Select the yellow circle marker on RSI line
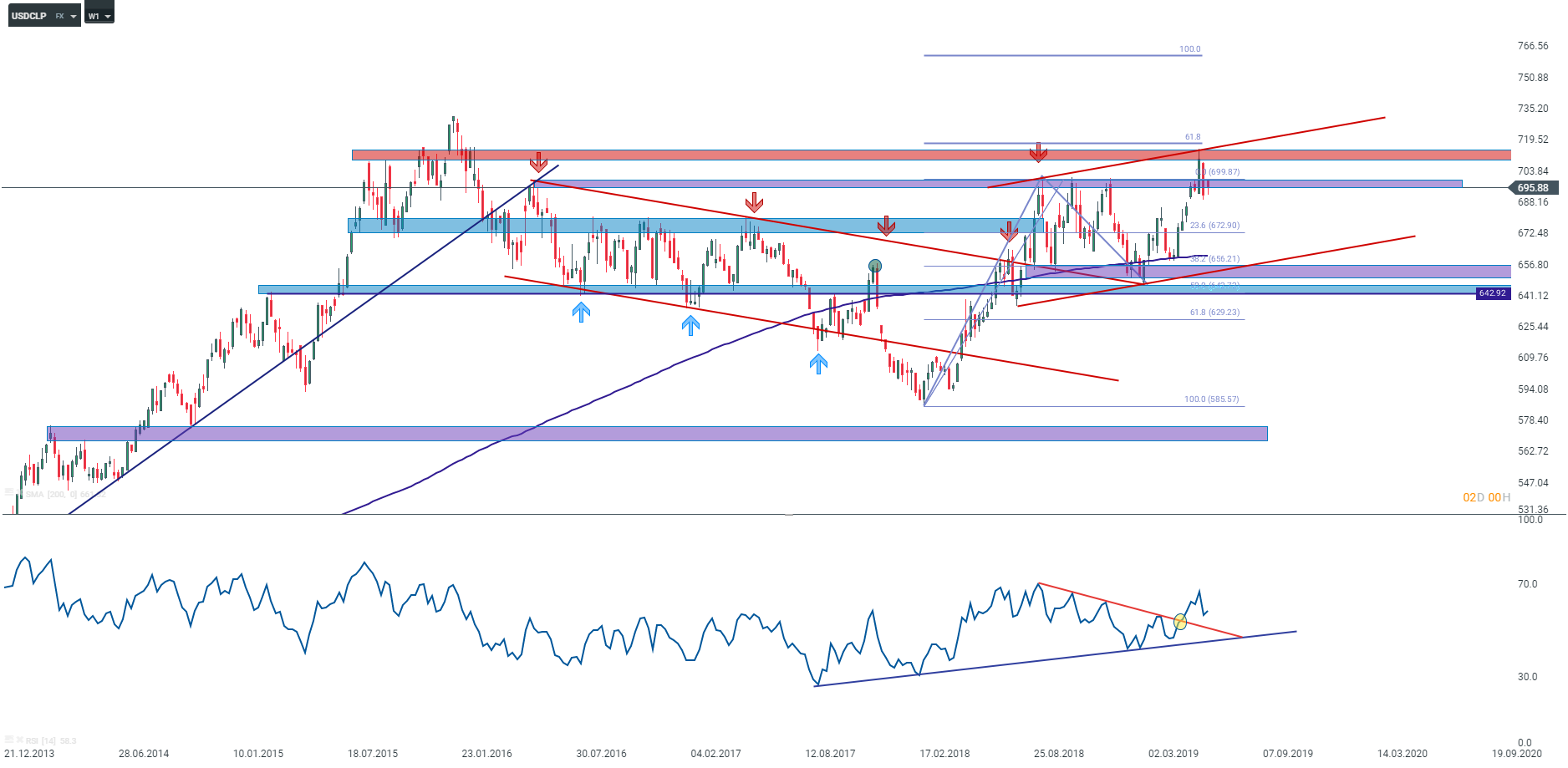 coord(1180,621)
